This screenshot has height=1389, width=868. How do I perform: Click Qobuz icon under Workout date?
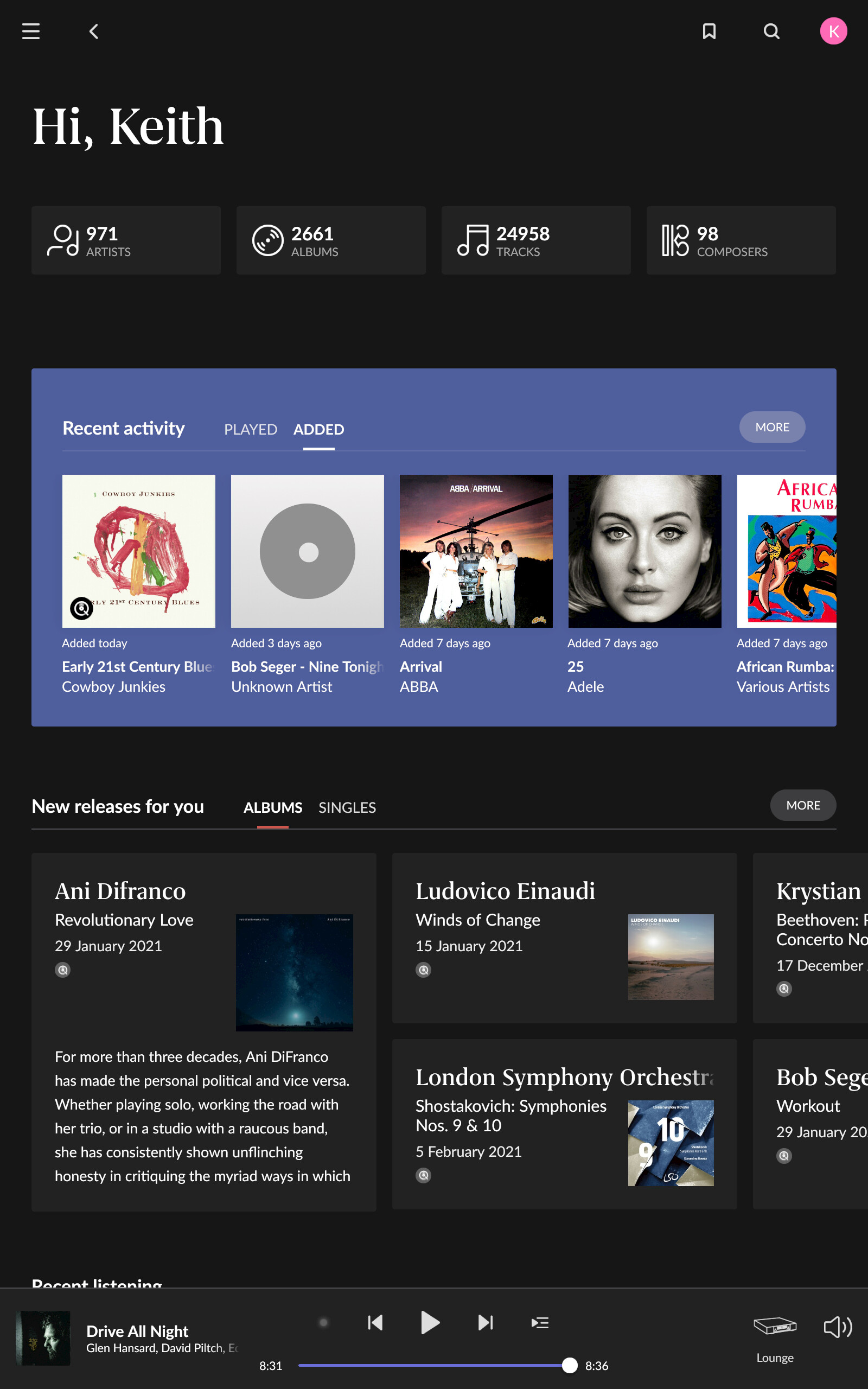point(784,1156)
